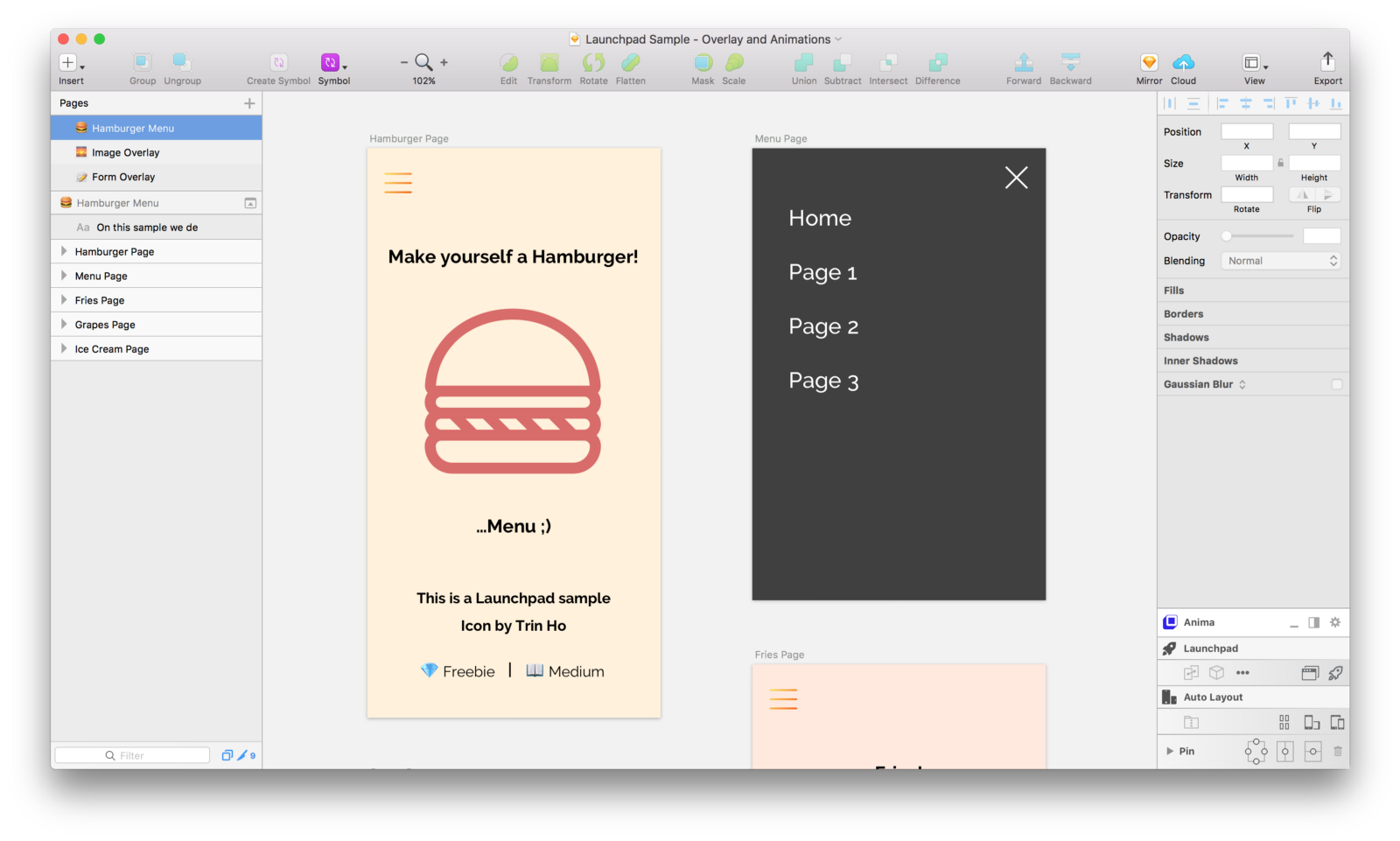Expand the Hamburger Page layer group
Screen dimensions: 1400x841
(x=64, y=251)
